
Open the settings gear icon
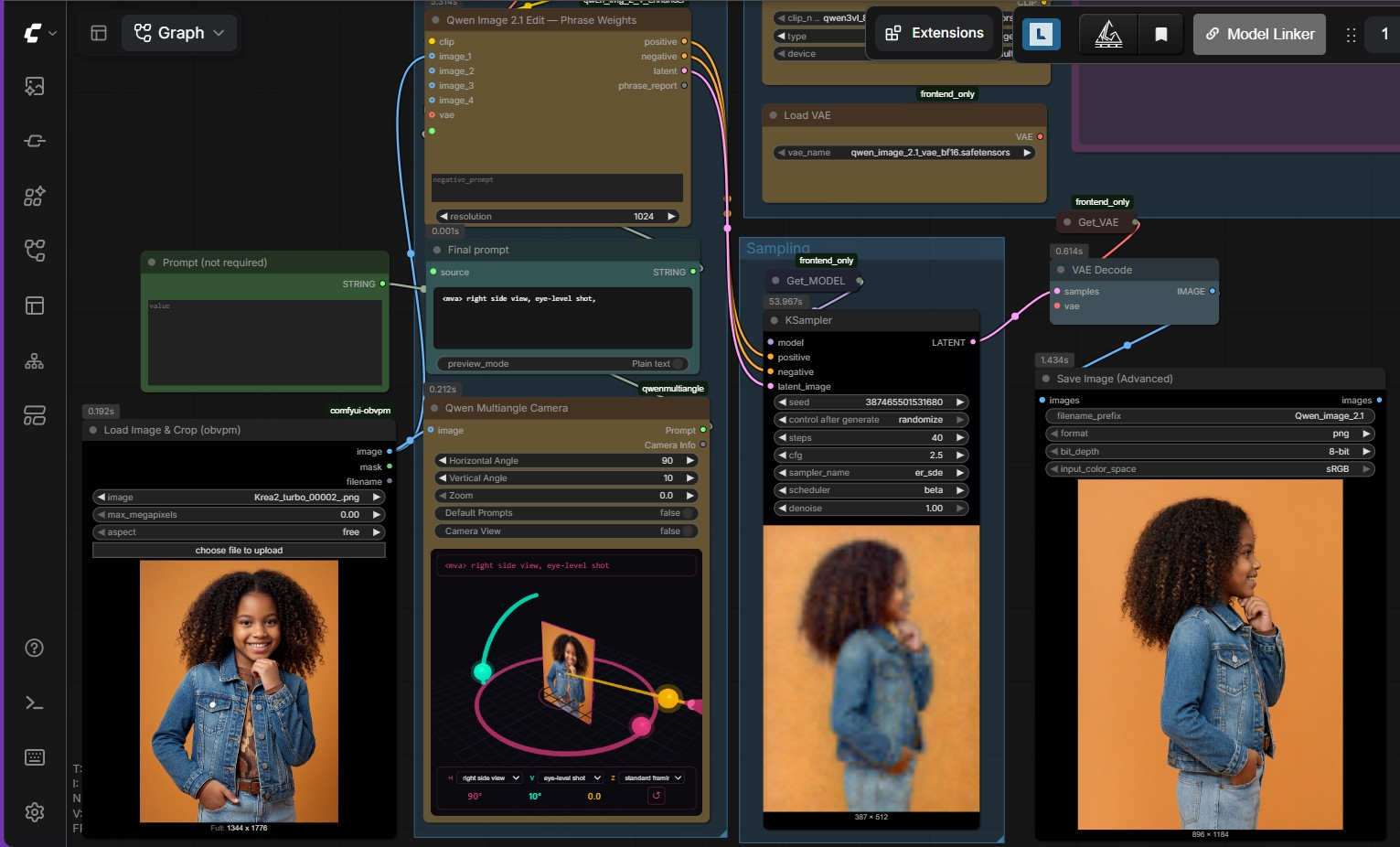tap(35, 812)
